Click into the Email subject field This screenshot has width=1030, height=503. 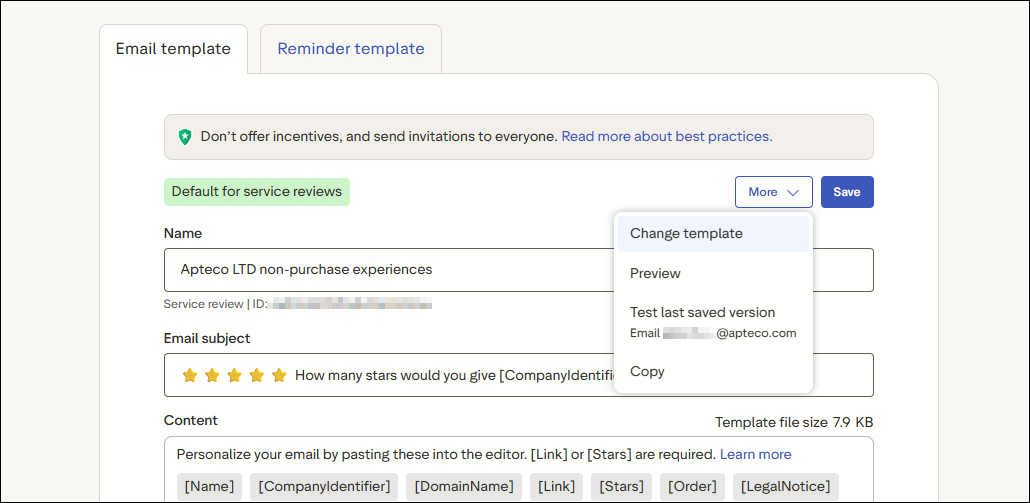[x=519, y=375]
